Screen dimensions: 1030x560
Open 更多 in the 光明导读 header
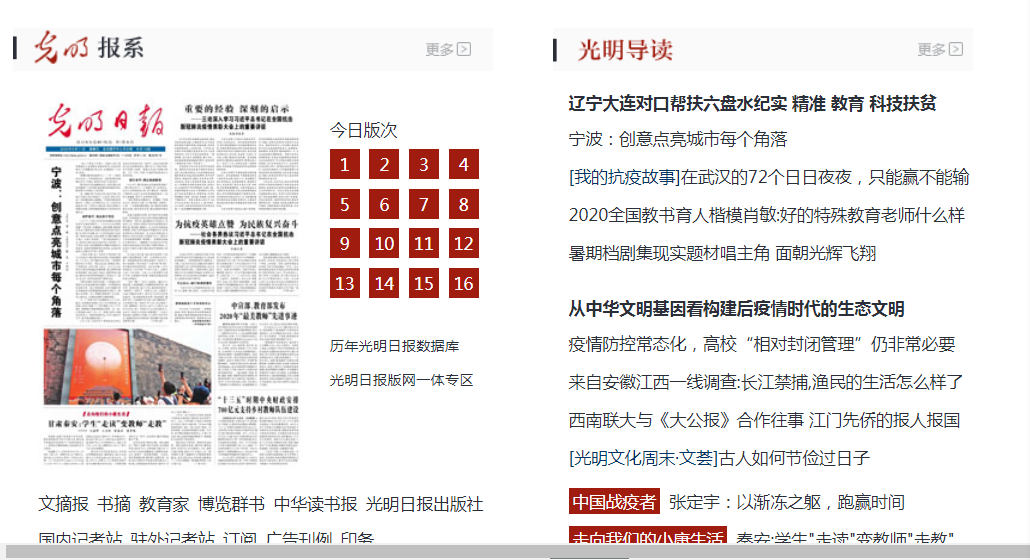coord(939,49)
